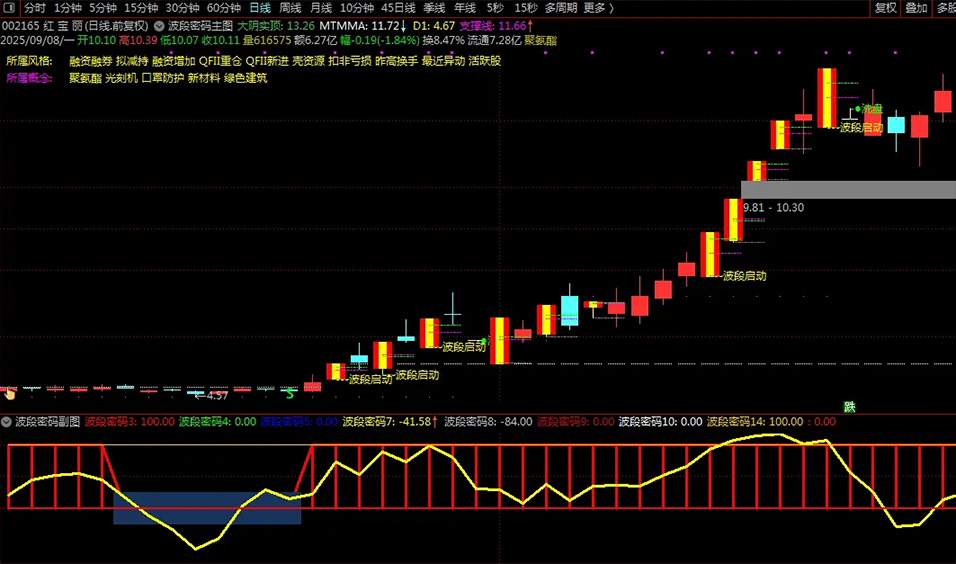Open the 波段密码主图 indicator circle icon
Viewport: 956px width, 564px height.
coord(159,25)
